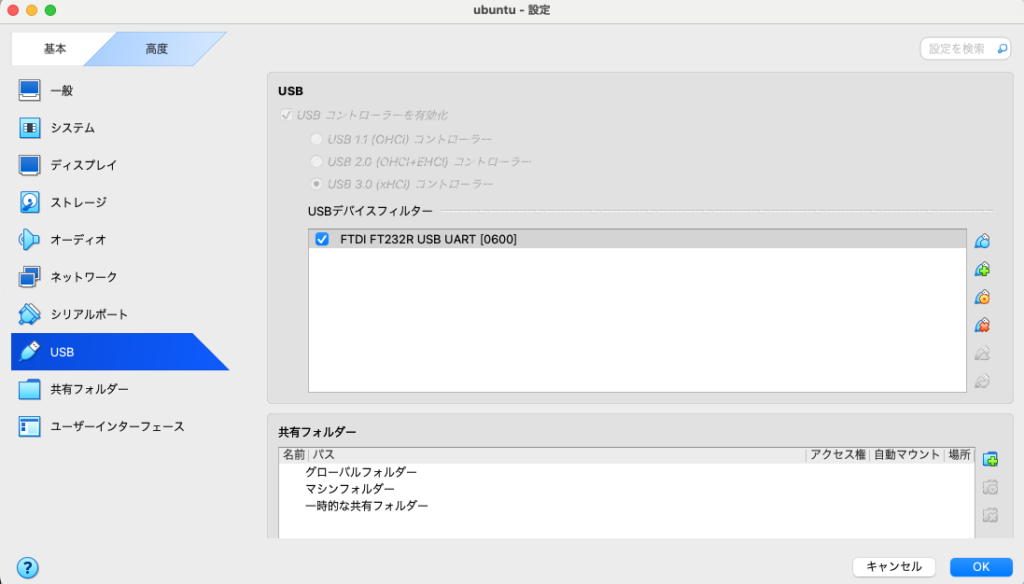Viewport: 1024px width, 584px height.
Task: Open ストレージ settings in sidebar
Action: click(78, 202)
